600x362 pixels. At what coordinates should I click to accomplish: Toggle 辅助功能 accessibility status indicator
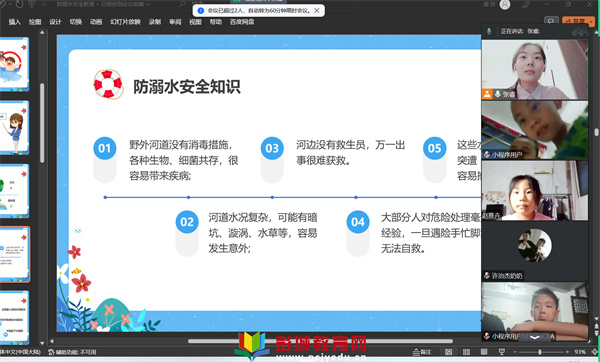72,352
